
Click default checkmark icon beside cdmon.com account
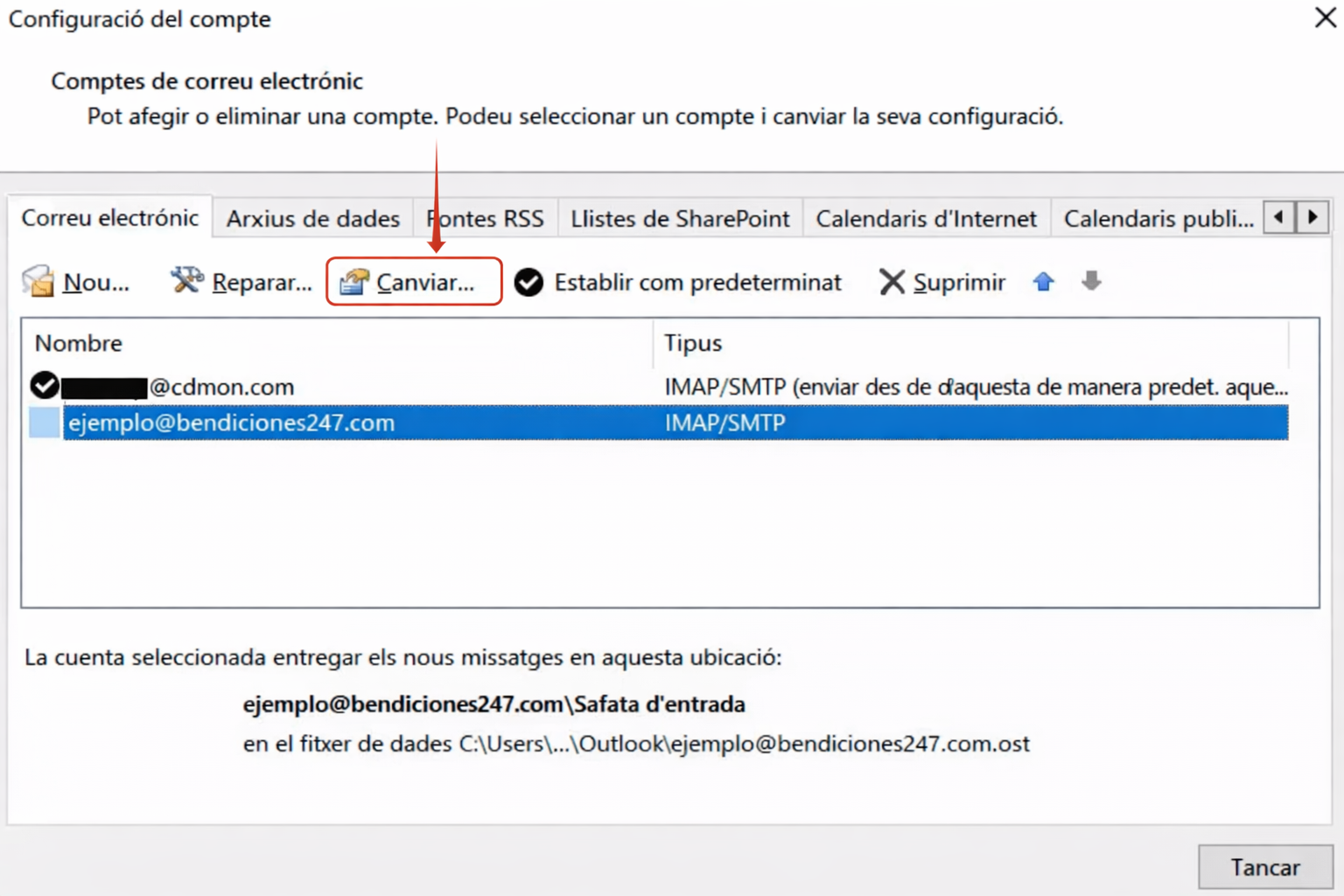[44, 386]
